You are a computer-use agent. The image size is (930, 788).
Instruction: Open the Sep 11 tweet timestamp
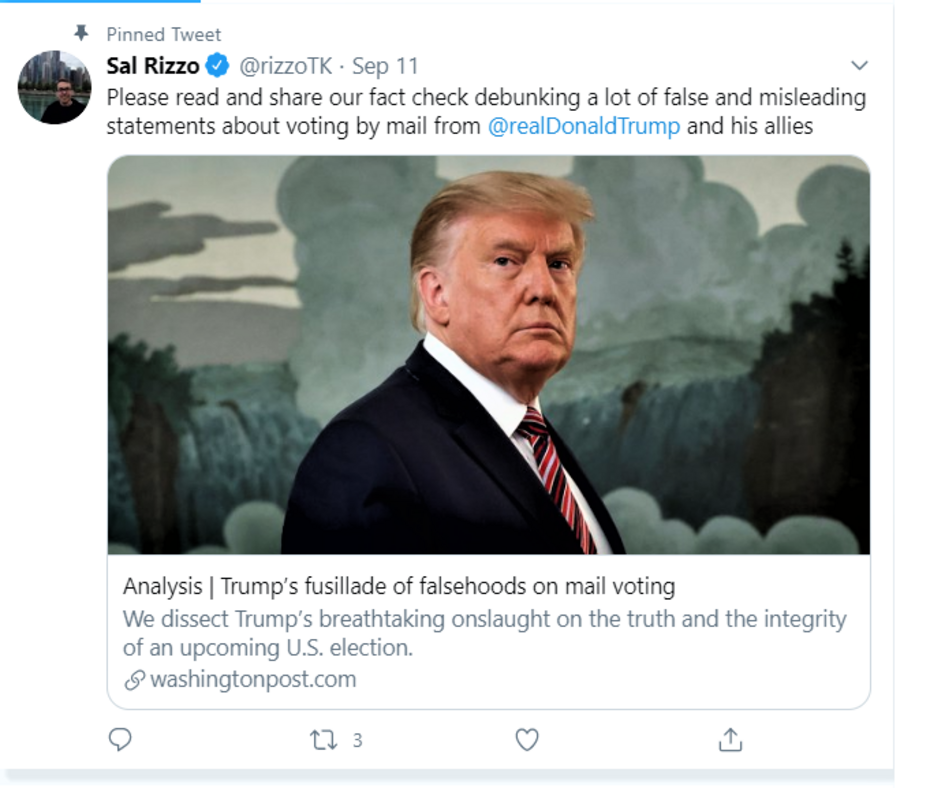385,67
